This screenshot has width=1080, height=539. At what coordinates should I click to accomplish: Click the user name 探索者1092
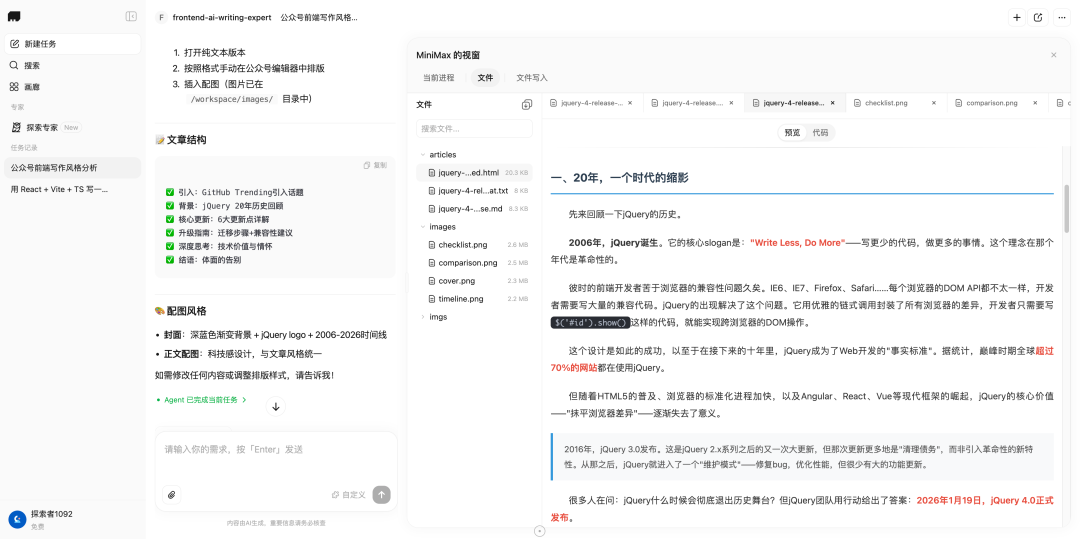pos(52,514)
